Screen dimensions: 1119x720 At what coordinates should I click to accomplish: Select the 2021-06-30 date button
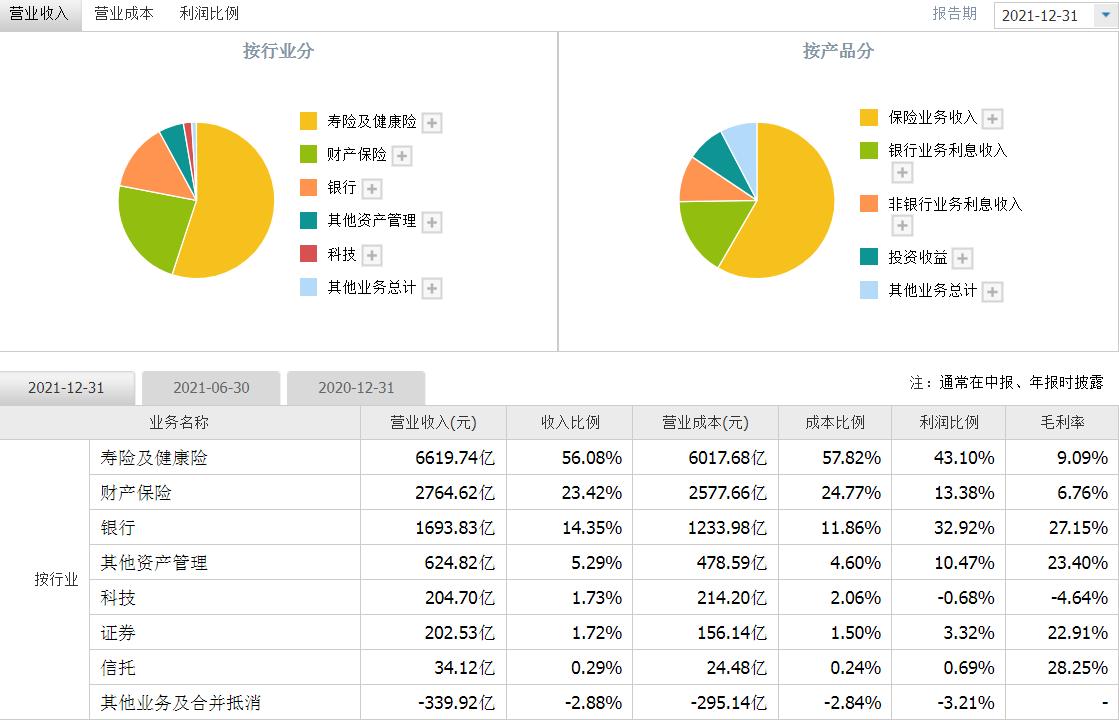click(211, 387)
